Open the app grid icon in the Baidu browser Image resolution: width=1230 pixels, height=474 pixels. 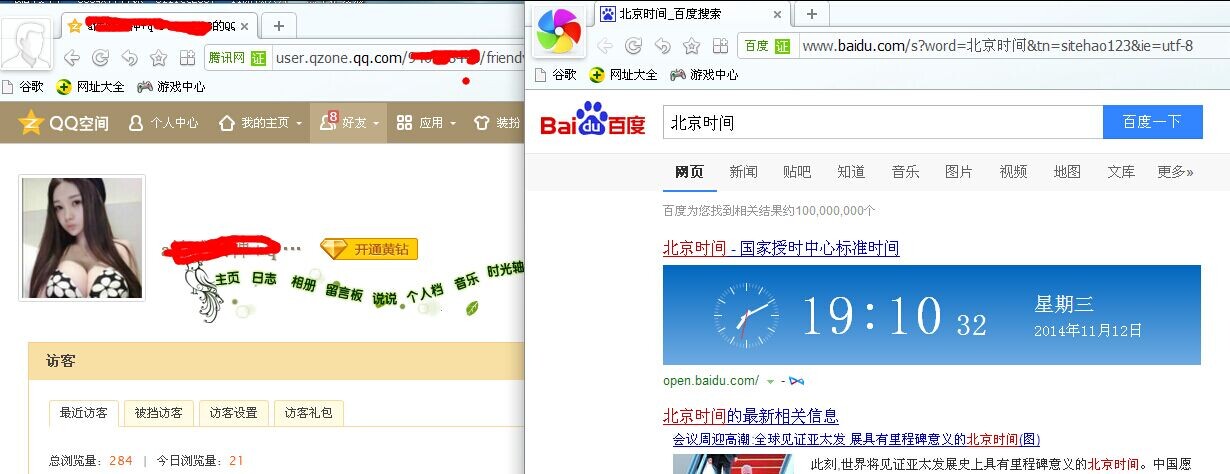719,46
